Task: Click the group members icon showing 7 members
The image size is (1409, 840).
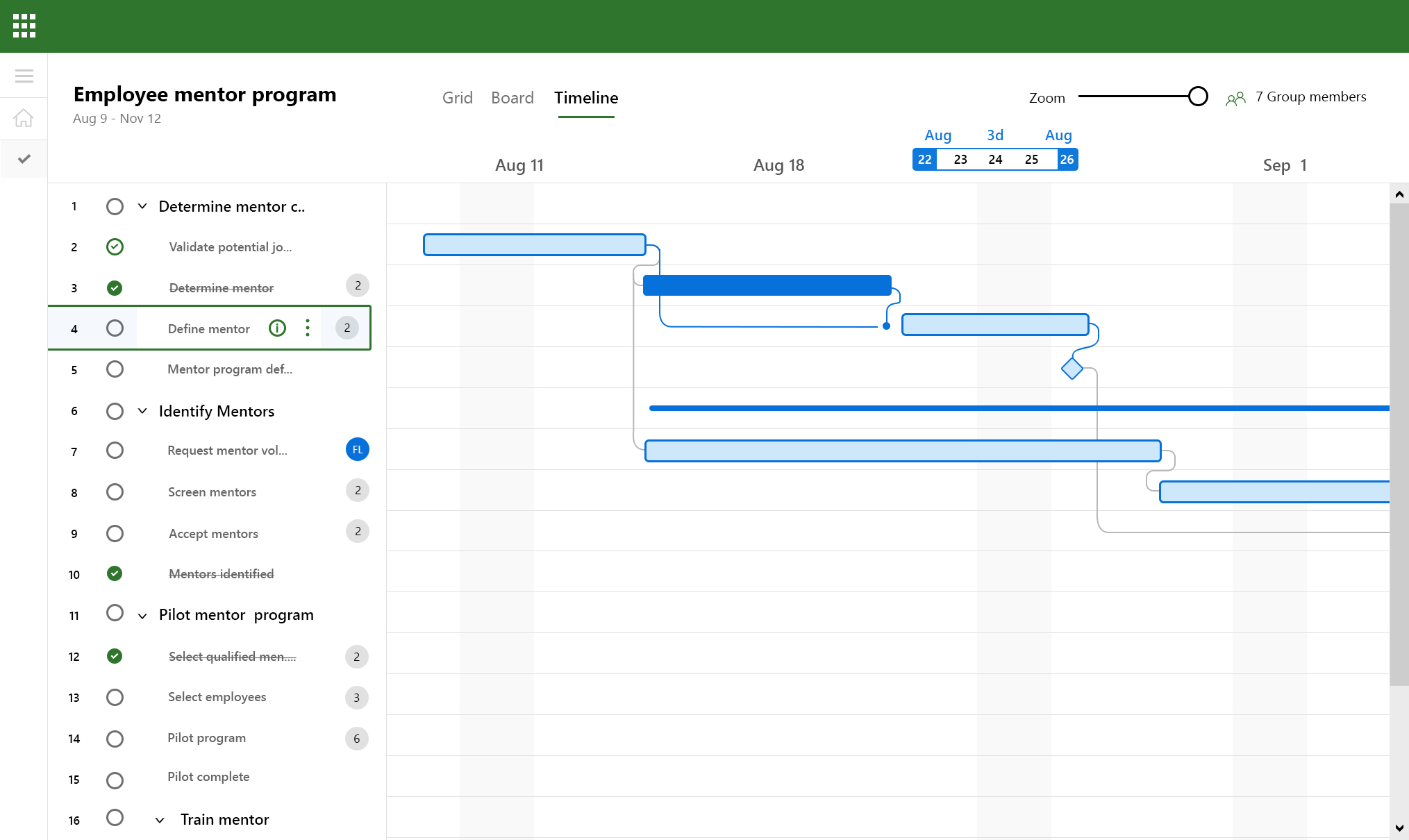Action: point(1237,97)
